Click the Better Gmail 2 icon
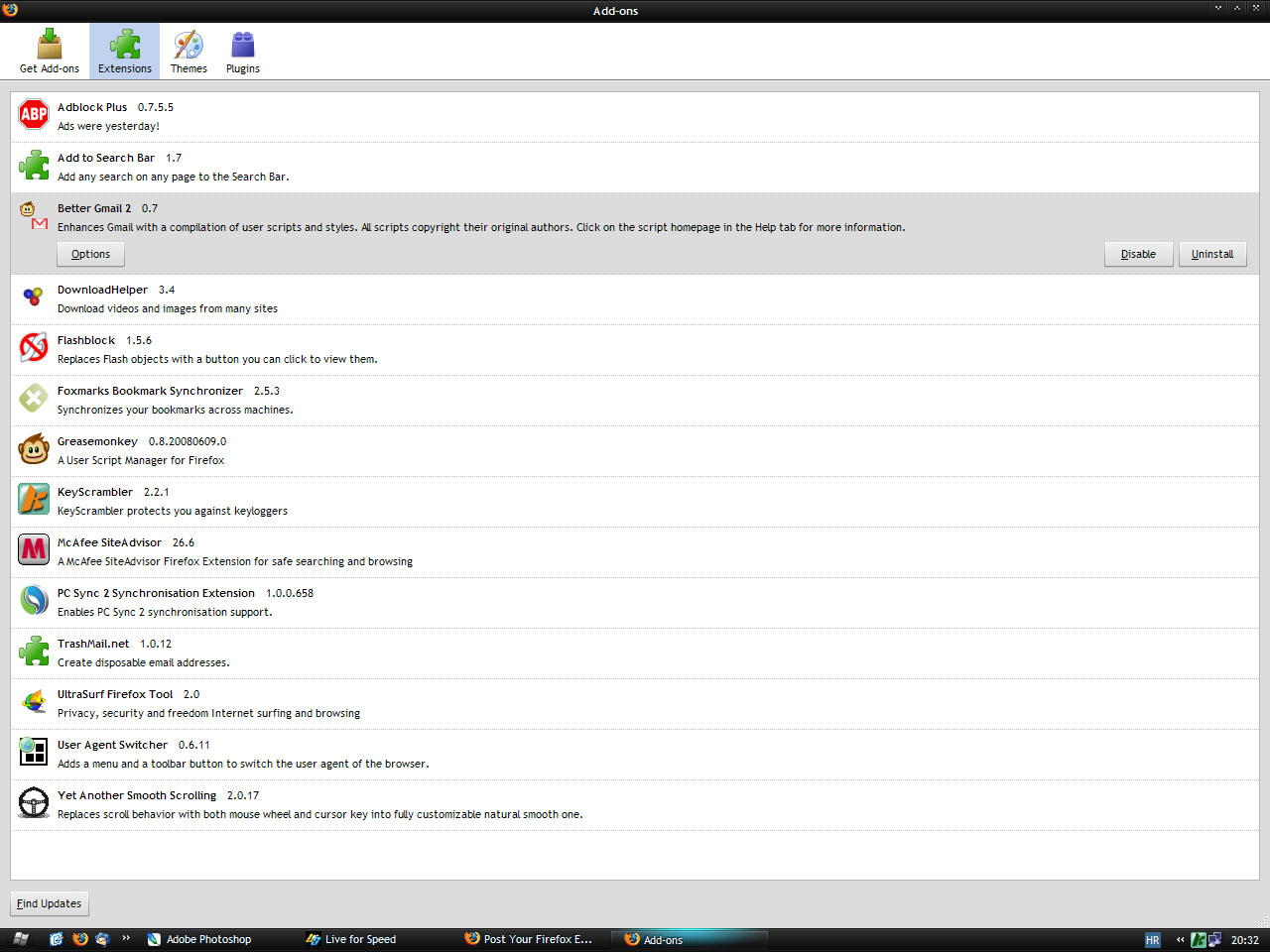 tap(34, 215)
